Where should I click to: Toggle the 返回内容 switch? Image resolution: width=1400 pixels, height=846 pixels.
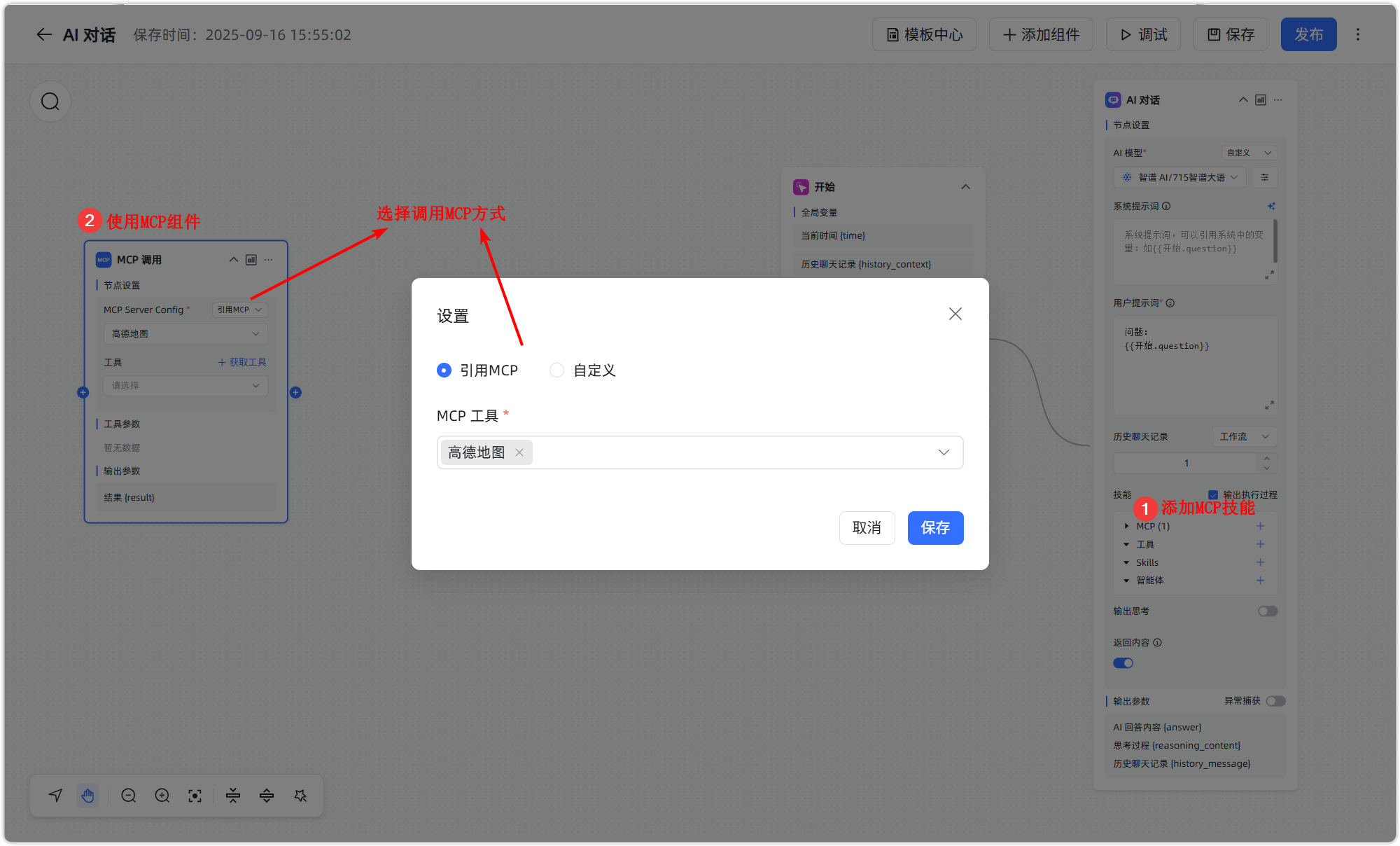tap(1123, 663)
